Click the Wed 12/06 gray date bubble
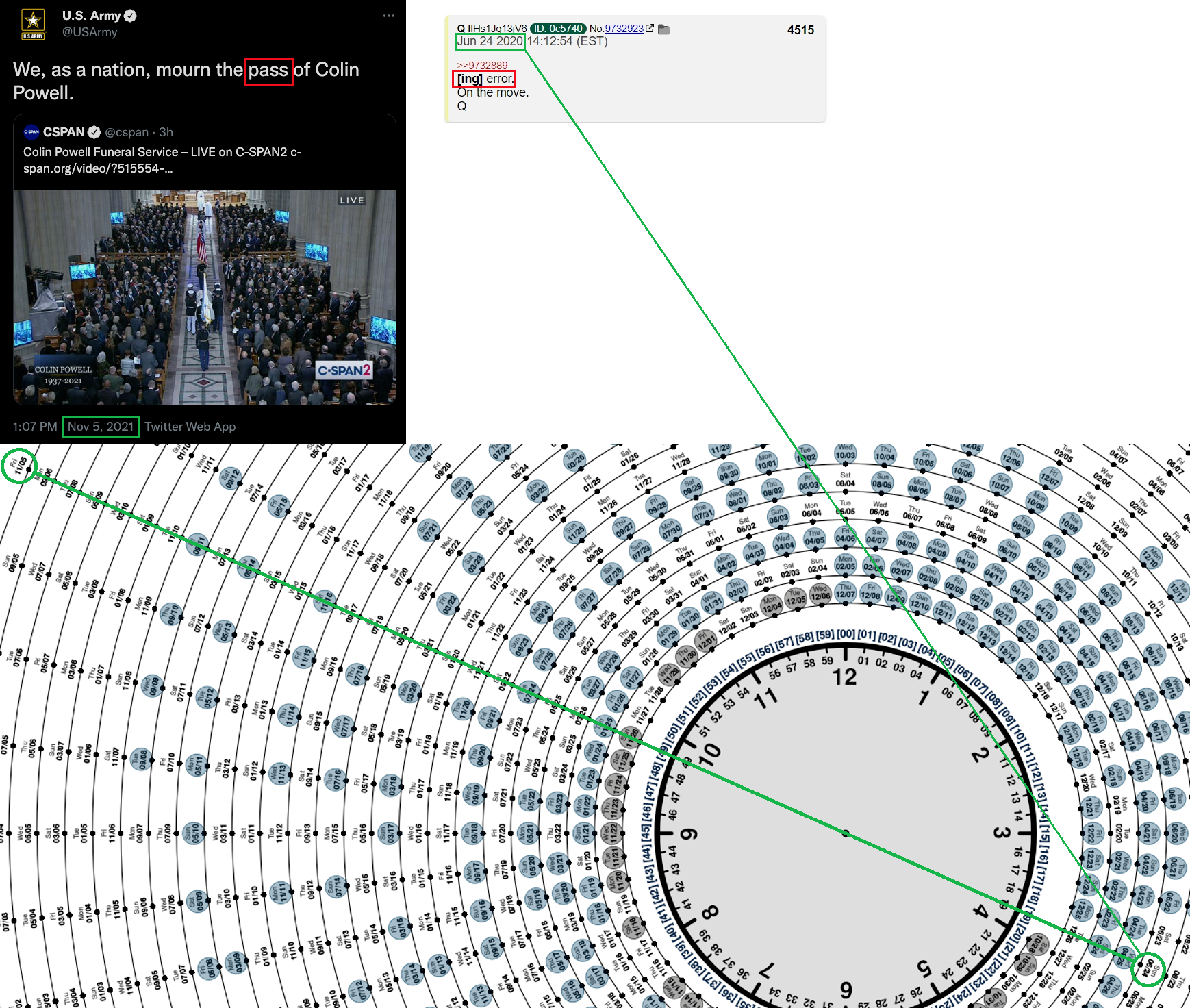 click(820, 593)
